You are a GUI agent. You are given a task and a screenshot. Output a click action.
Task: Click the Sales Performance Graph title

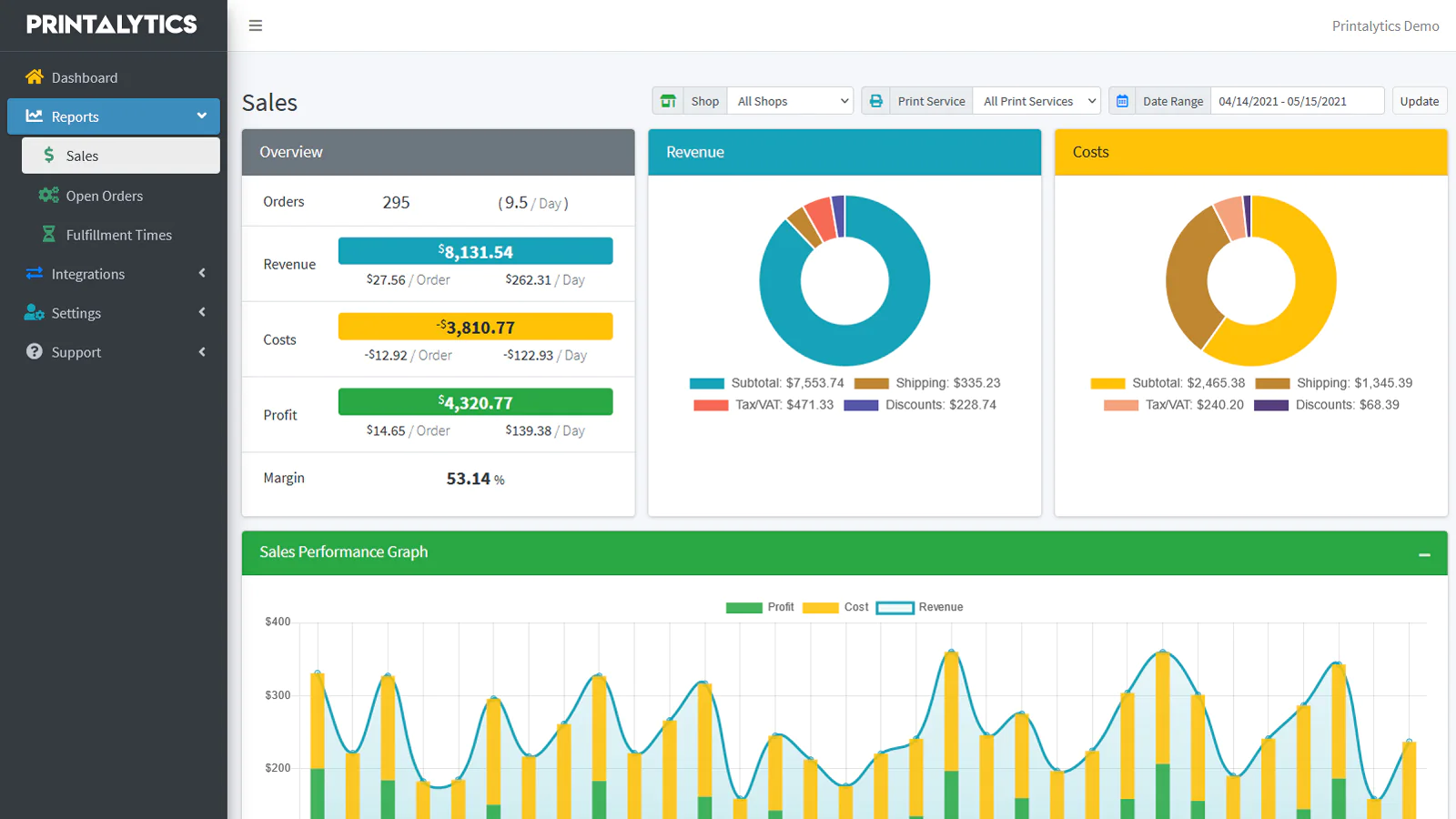[343, 552]
